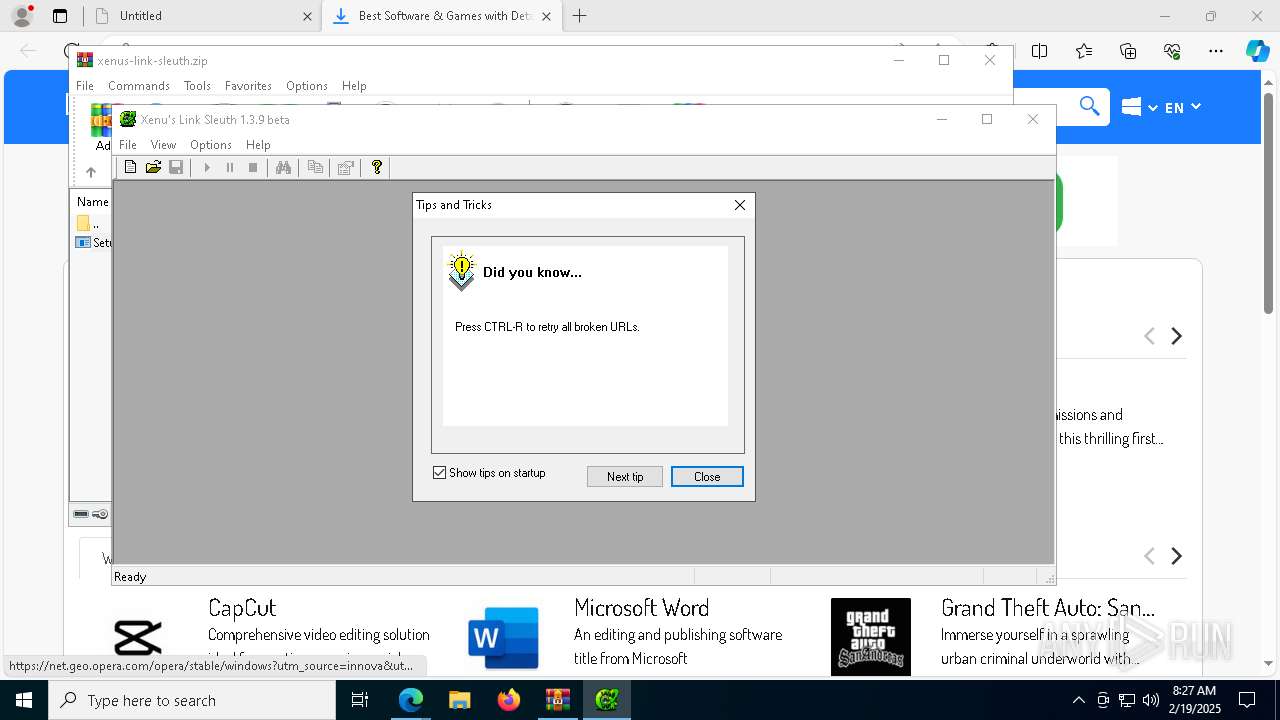Open the File menu in Xenu's Link Sleuth

tap(128, 145)
